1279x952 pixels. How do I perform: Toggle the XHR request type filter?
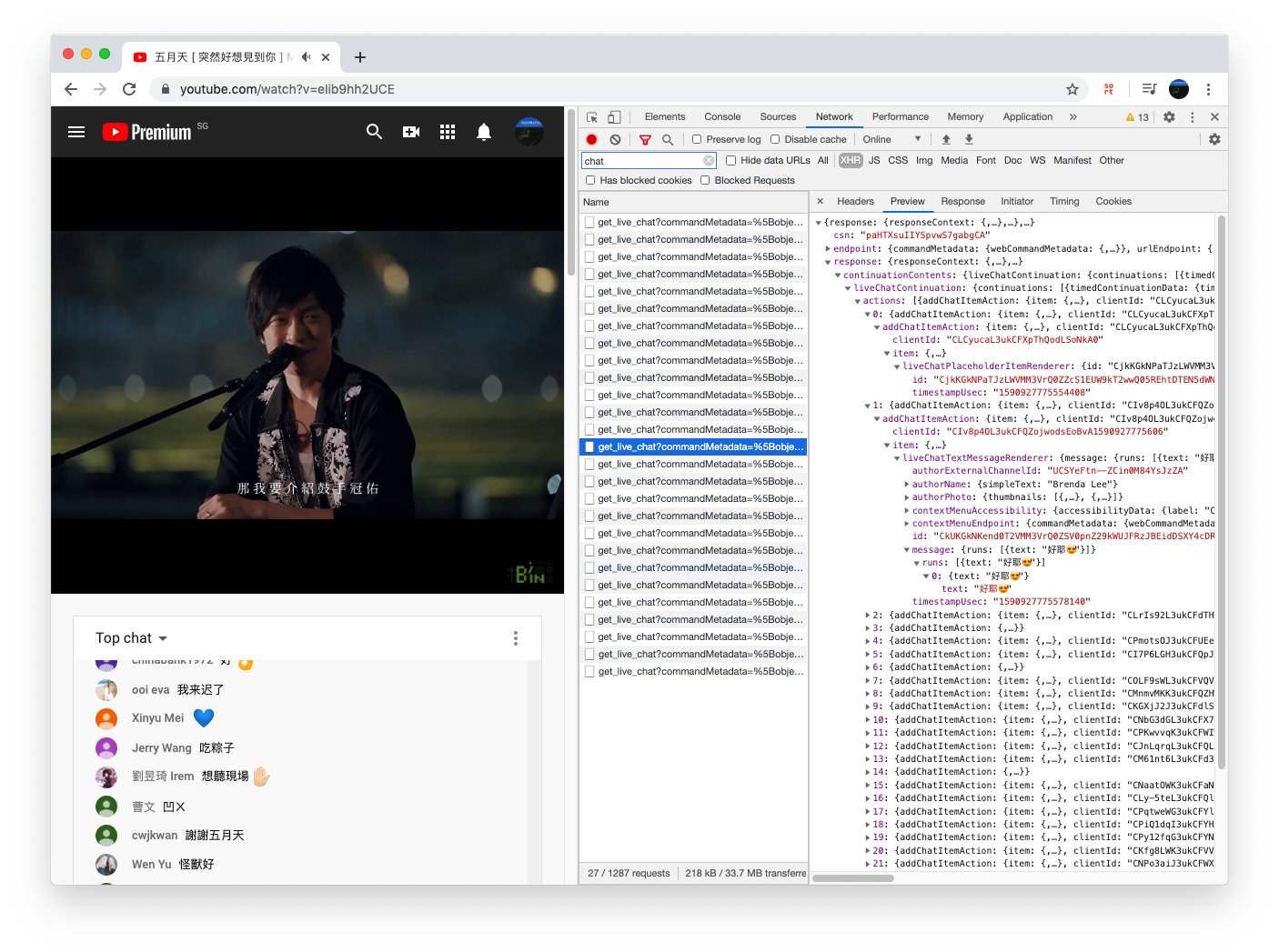[851, 161]
